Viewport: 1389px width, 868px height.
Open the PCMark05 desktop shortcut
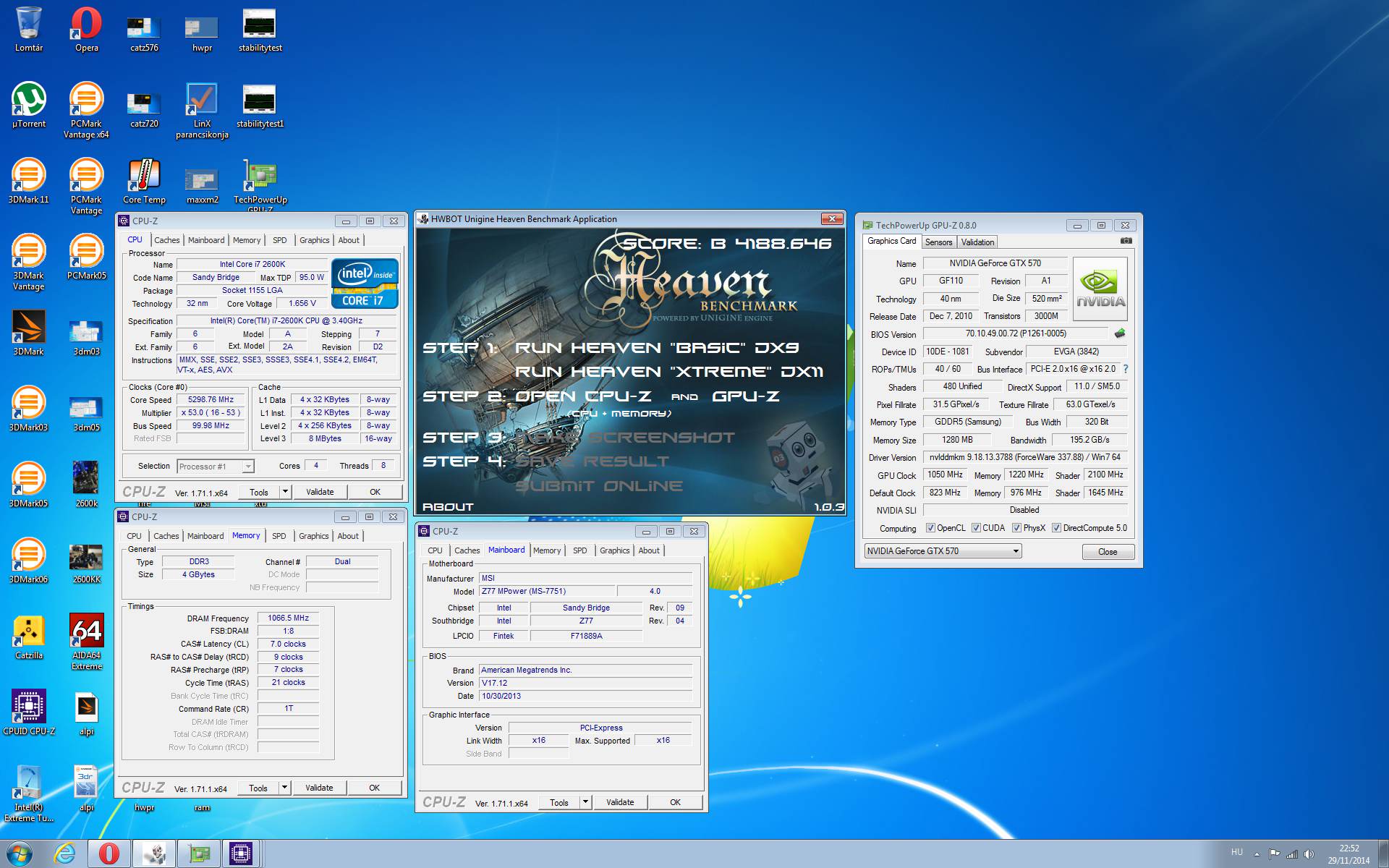coord(86,257)
